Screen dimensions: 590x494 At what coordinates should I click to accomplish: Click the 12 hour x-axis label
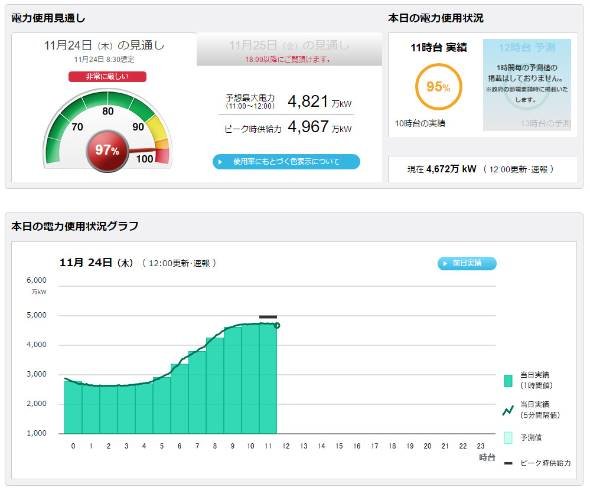(x=286, y=446)
